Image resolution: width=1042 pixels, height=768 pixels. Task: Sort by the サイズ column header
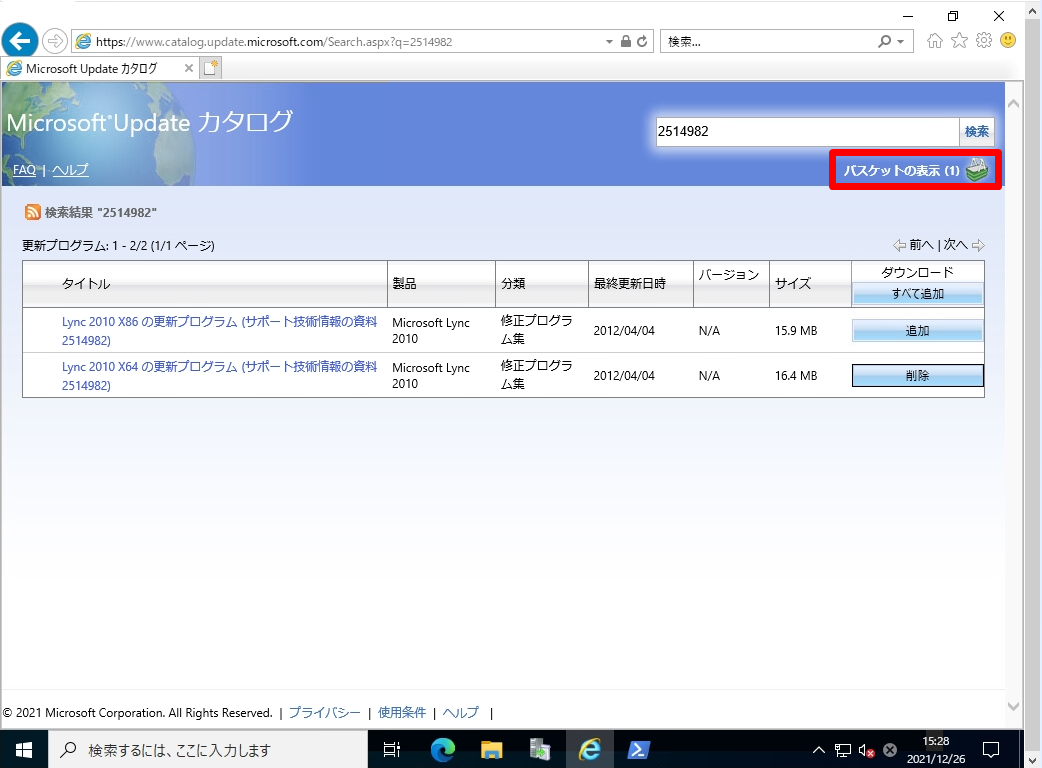coord(793,284)
